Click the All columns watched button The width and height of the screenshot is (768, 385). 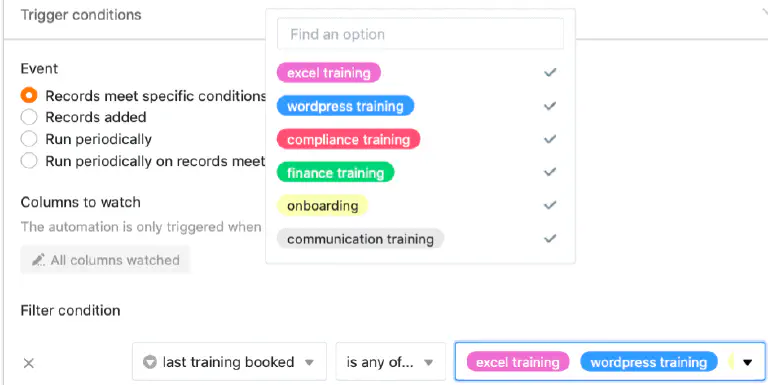105,260
